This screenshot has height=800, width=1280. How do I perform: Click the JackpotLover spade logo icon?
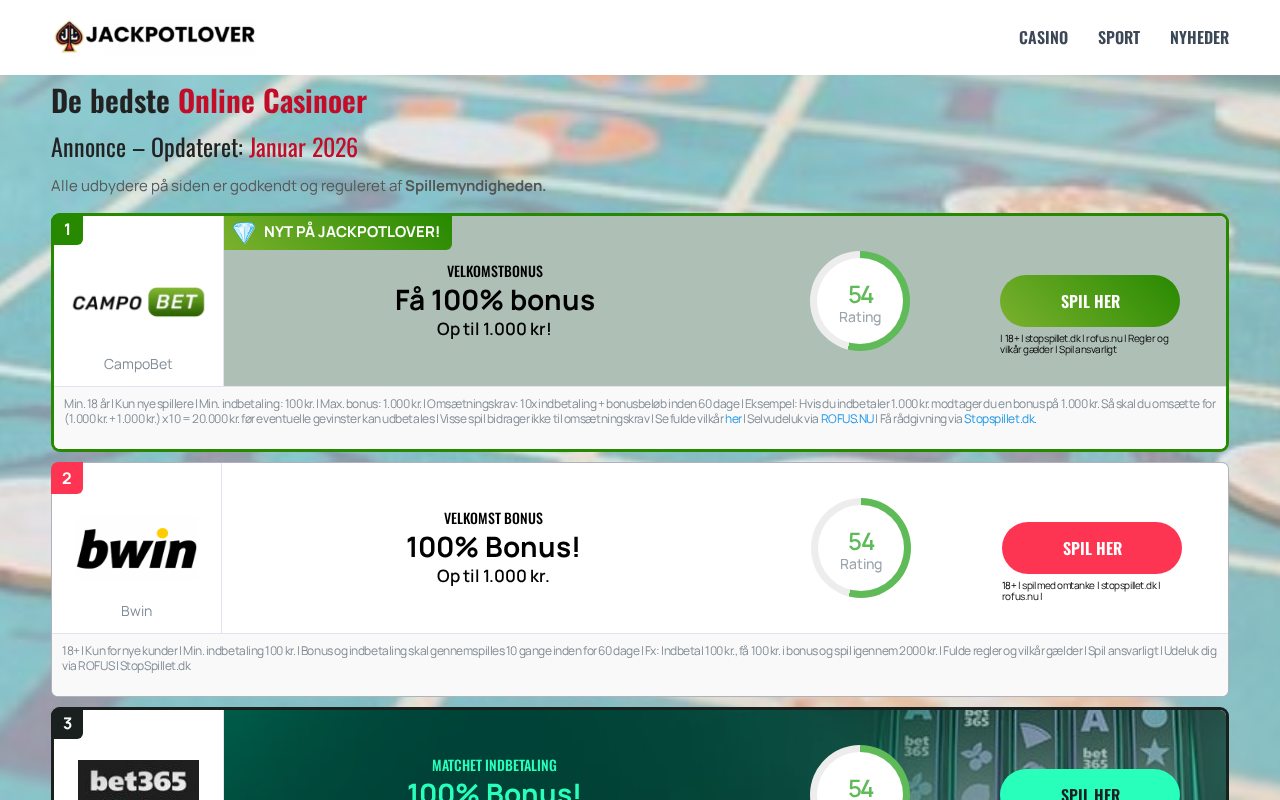[x=68, y=36]
